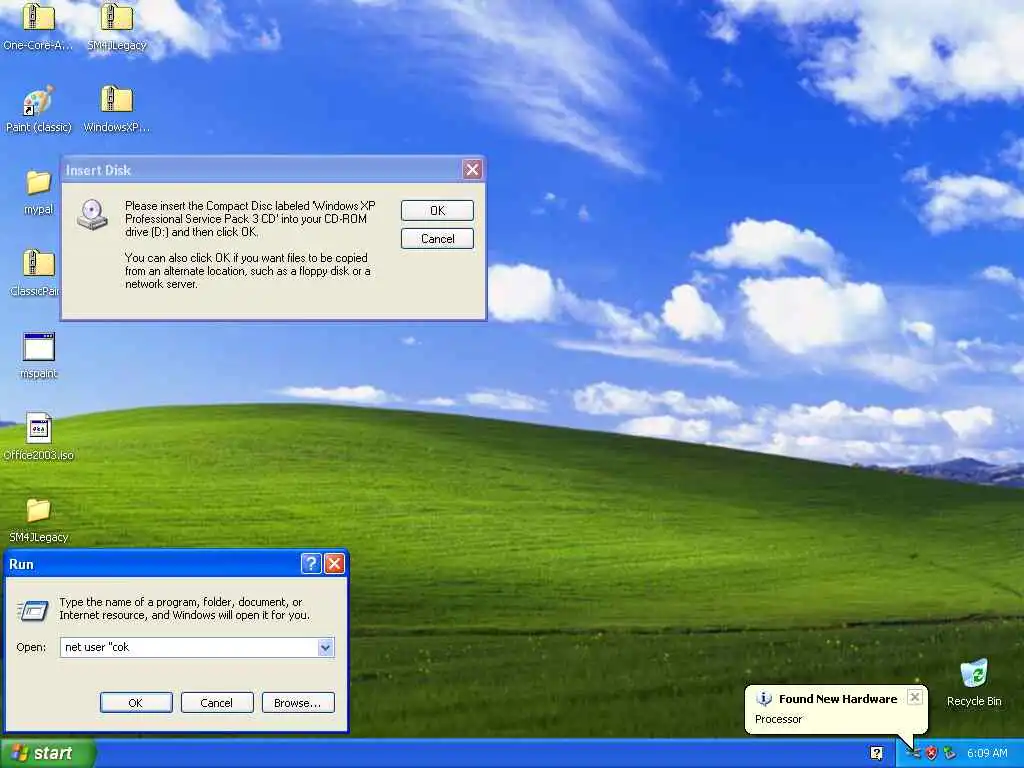Select the One-Core-A zipped folder icon

click(38, 18)
